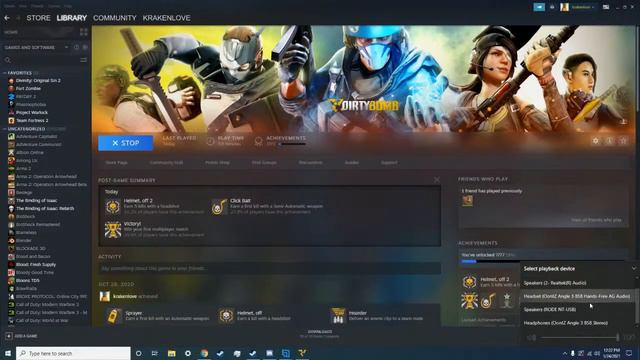Select Albion Online in the library list
Screen dimensions: 640x360
29,152
